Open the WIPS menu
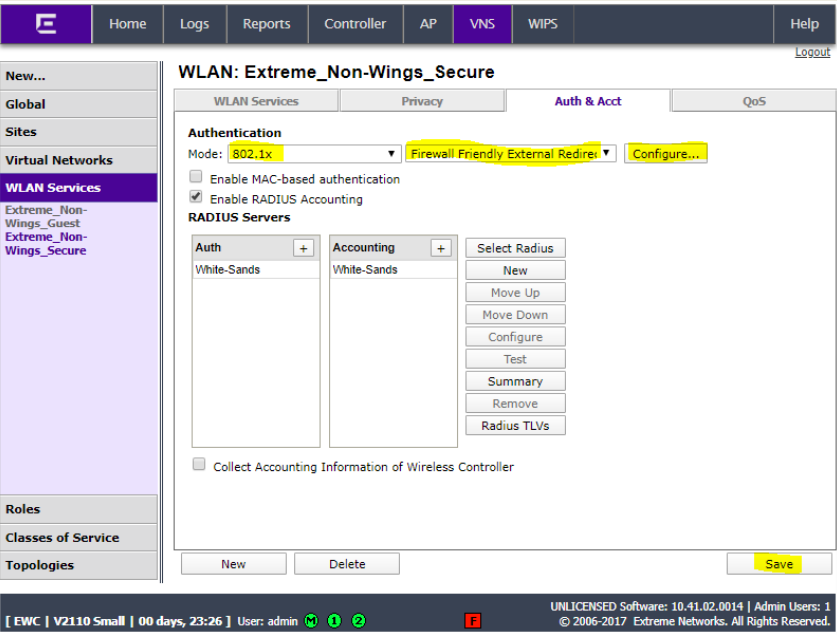 point(543,24)
